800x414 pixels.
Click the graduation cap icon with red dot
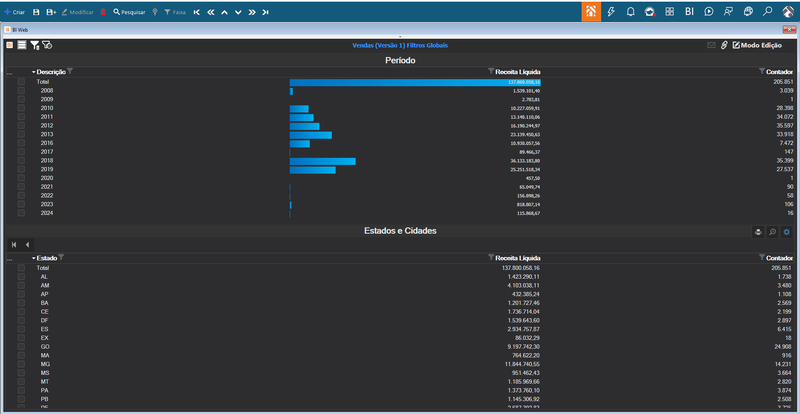pyautogui.click(x=650, y=11)
